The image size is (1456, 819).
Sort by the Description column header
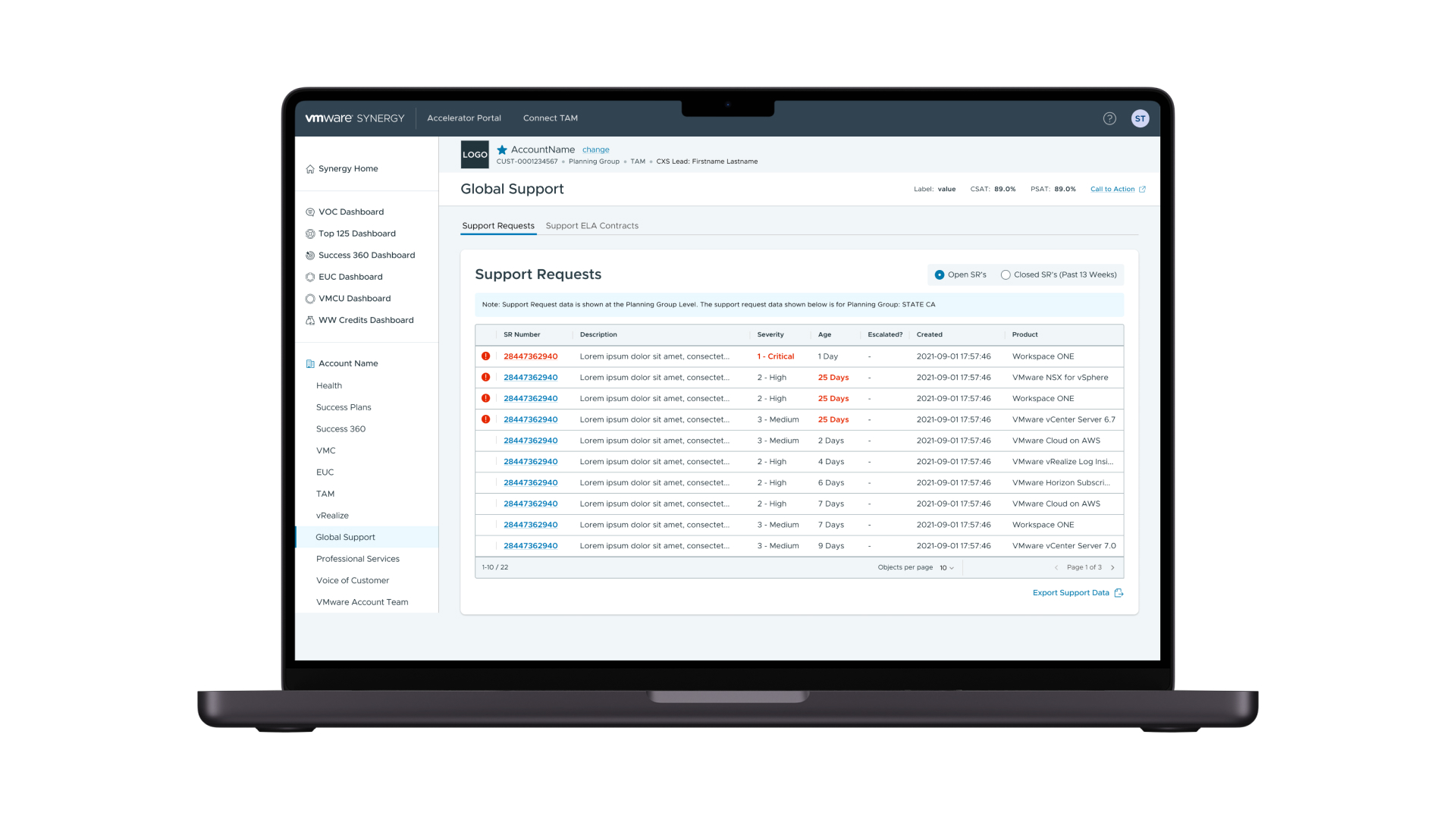pos(598,334)
